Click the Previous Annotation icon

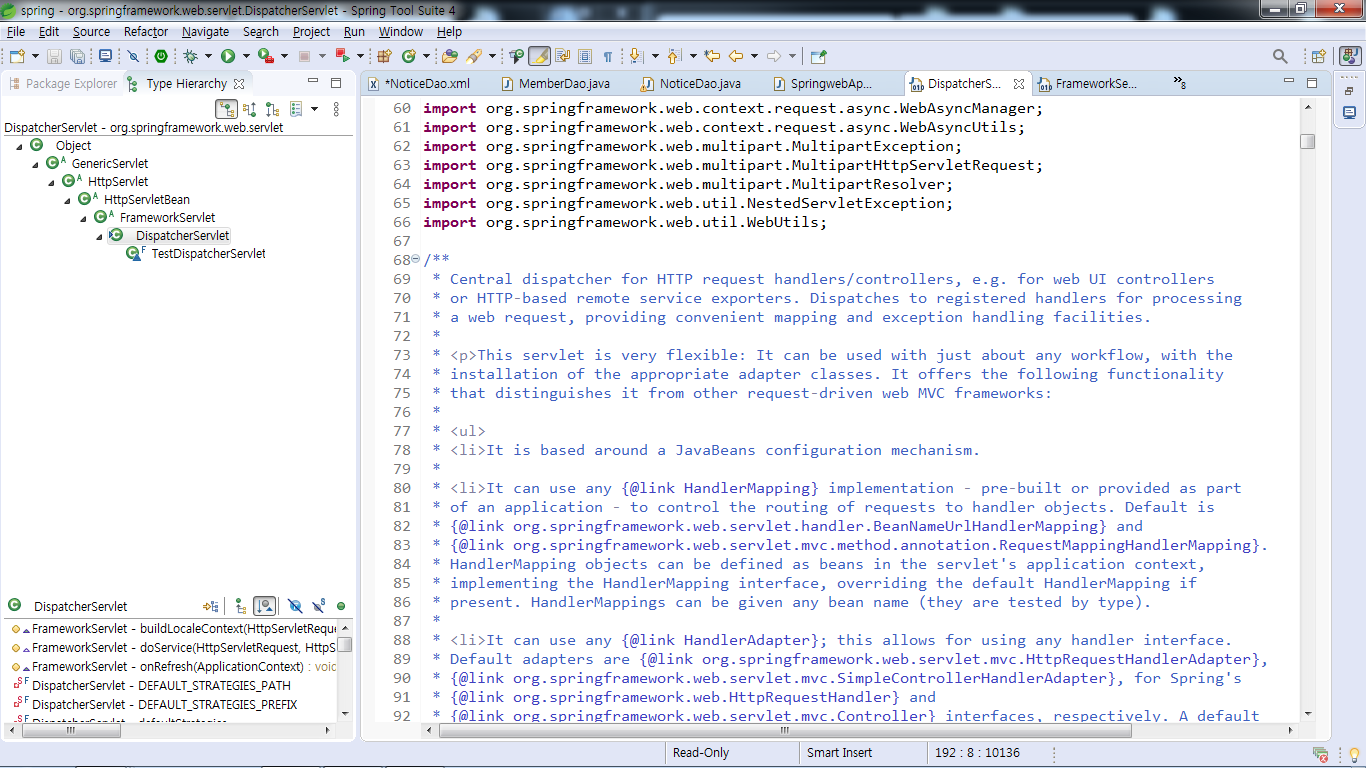673,56
